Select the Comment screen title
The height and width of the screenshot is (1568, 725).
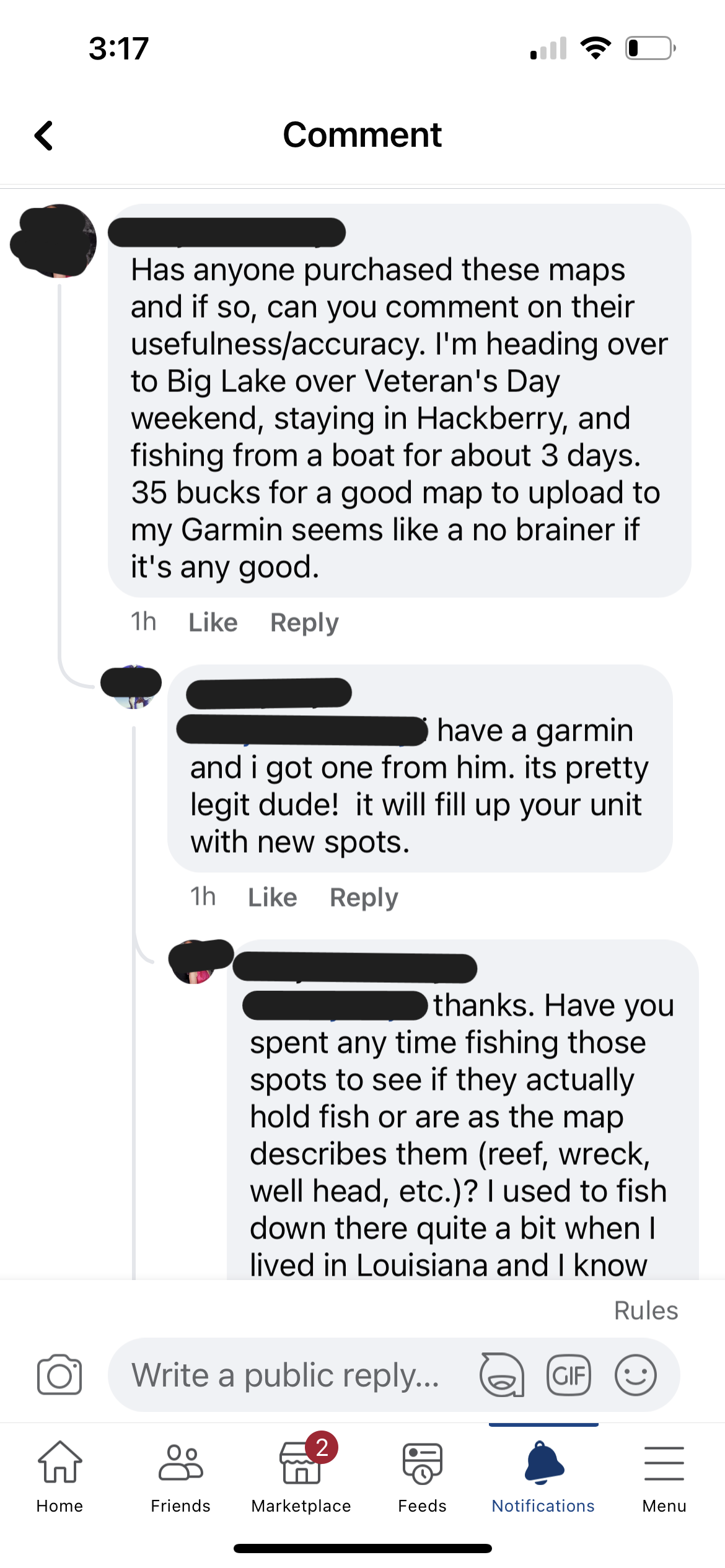[x=362, y=135]
